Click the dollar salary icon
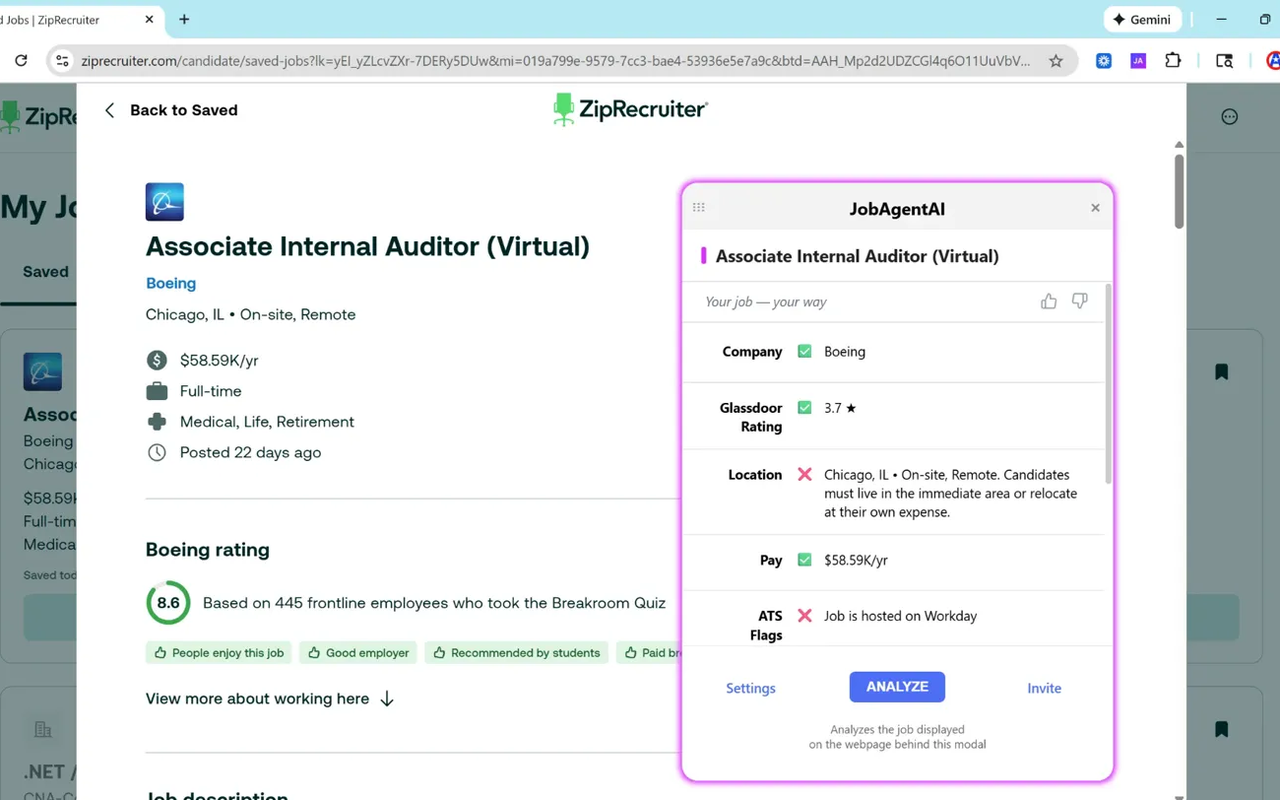The height and width of the screenshot is (800, 1280). pyautogui.click(x=157, y=360)
